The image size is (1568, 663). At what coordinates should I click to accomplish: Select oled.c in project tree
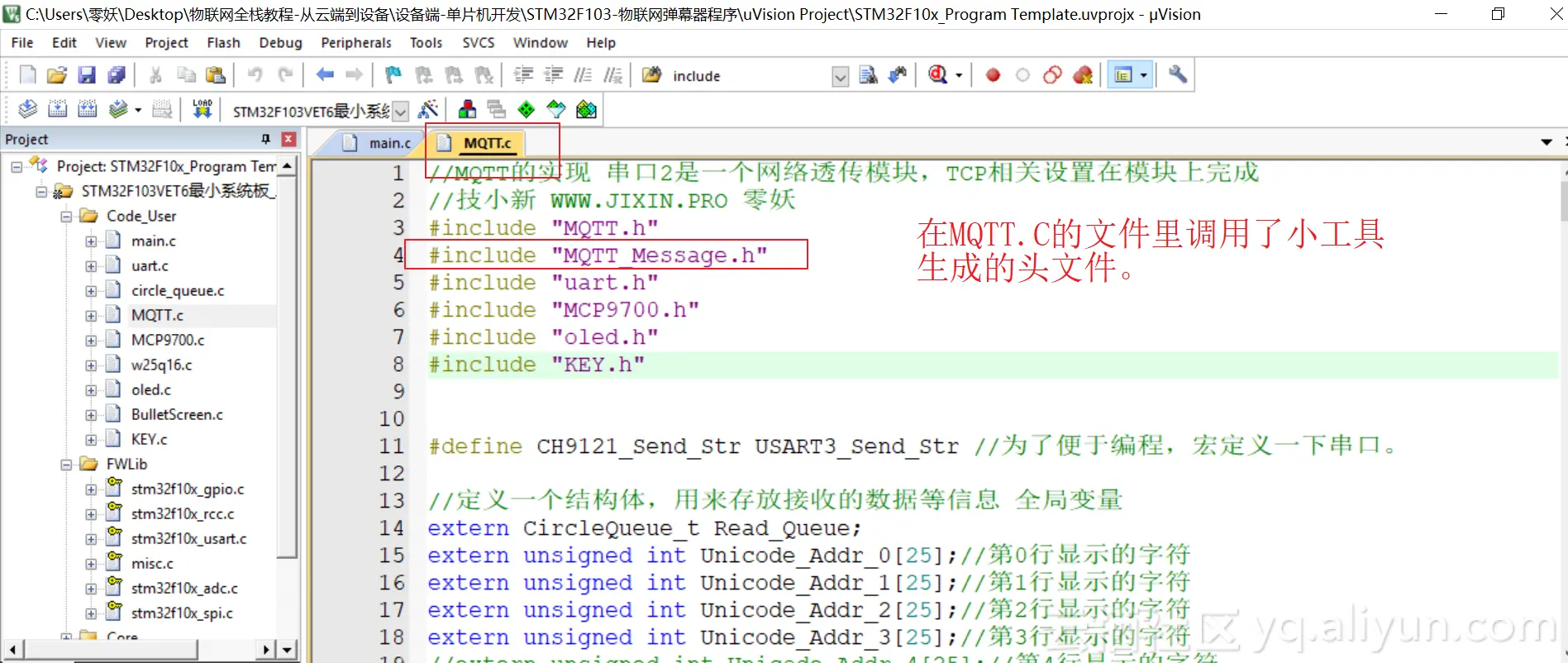(151, 389)
